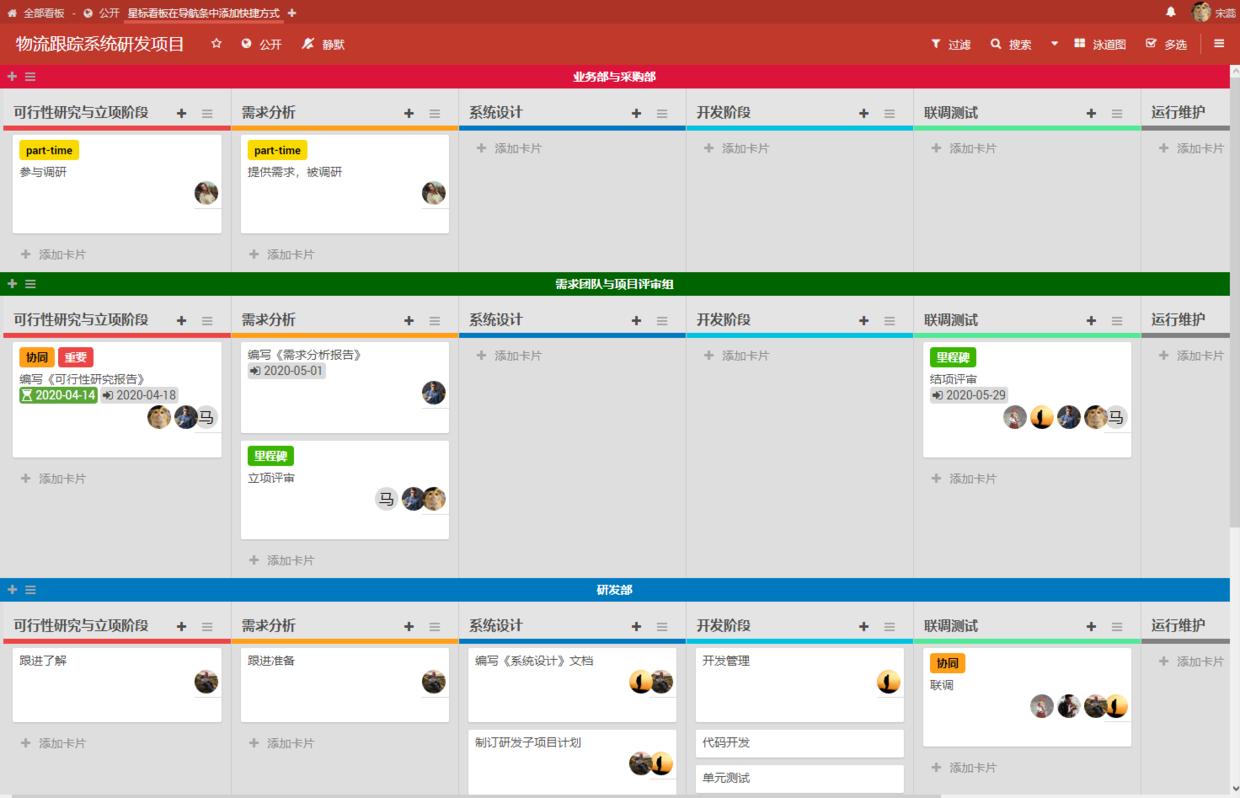Open the menu icon on 业务部与采购部 swimlane bar
Screen dimensions: 1240x798
[x=30, y=77]
